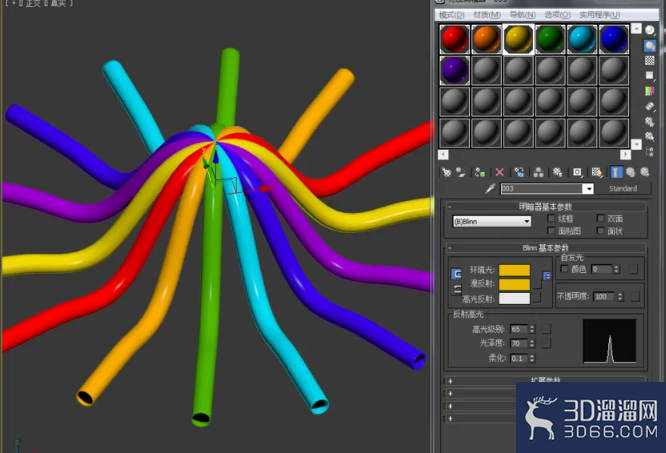Select the purple material sample slot

click(x=454, y=70)
